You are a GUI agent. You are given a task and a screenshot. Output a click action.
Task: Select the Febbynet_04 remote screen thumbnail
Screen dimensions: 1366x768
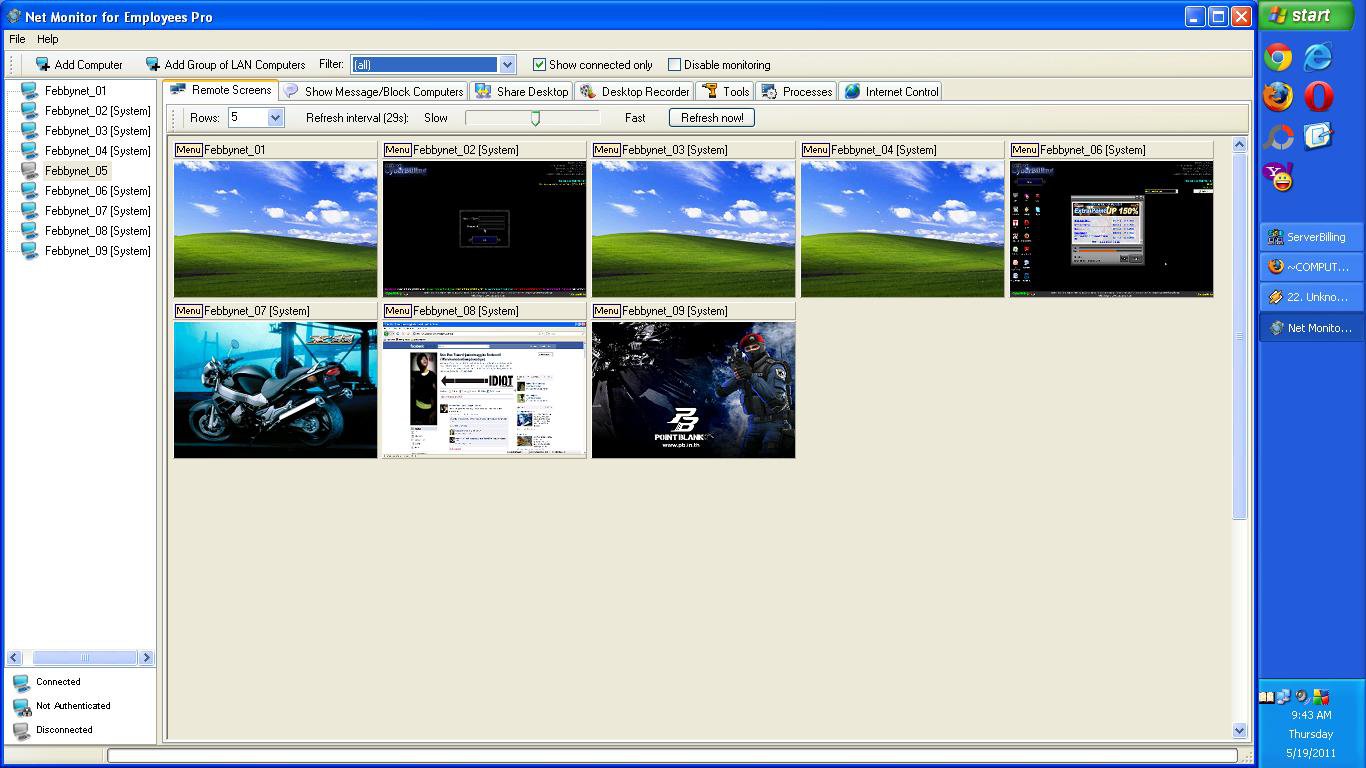click(902, 229)
